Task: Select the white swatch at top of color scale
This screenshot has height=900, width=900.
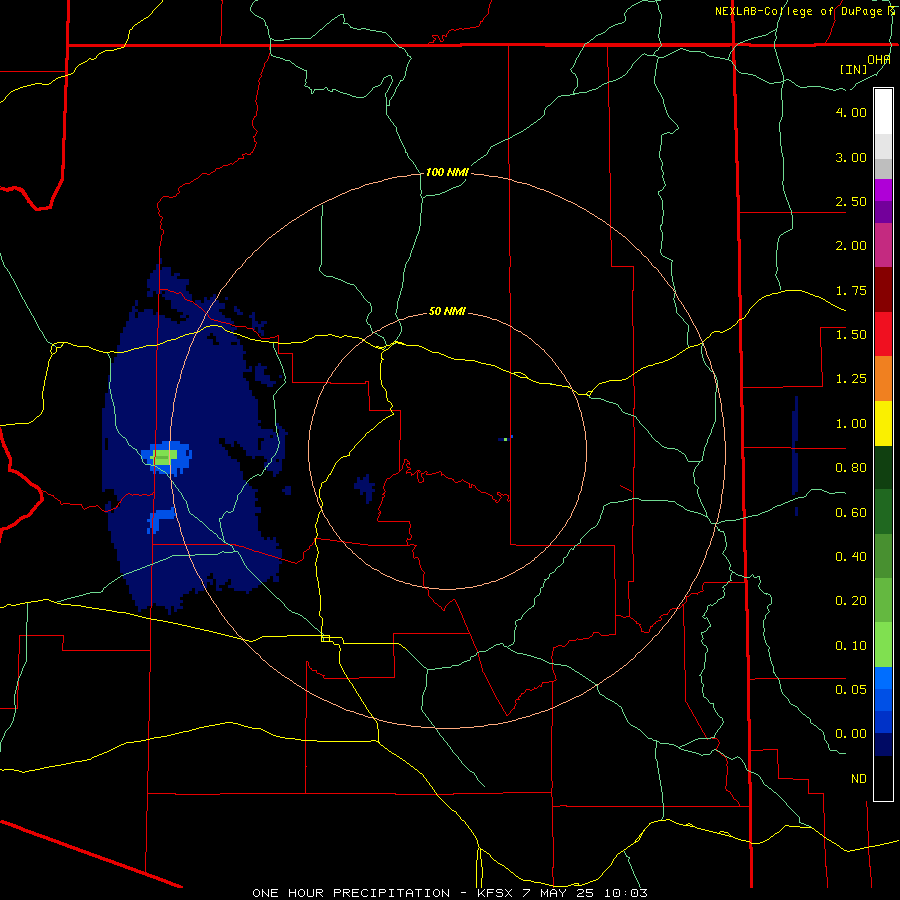Action: click(x=883, y=112)
